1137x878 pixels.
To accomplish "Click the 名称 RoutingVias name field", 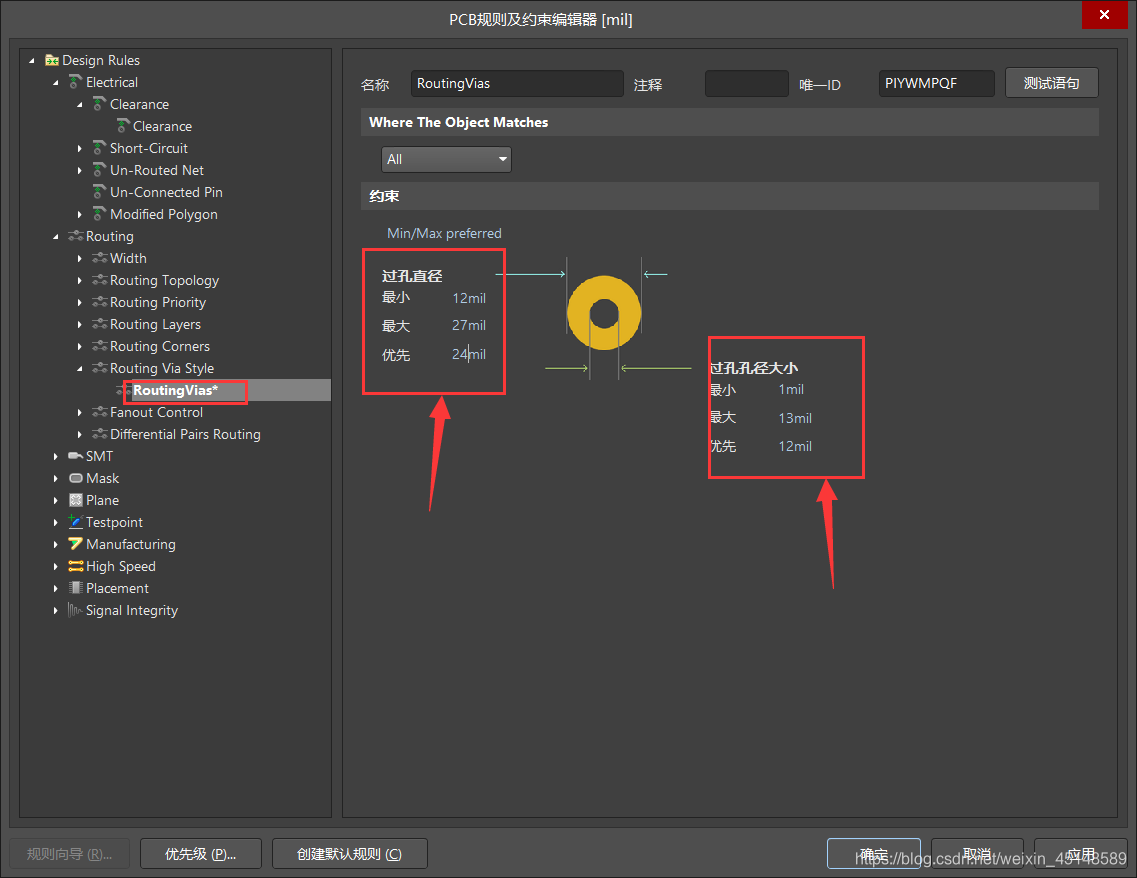I will 517,84.
